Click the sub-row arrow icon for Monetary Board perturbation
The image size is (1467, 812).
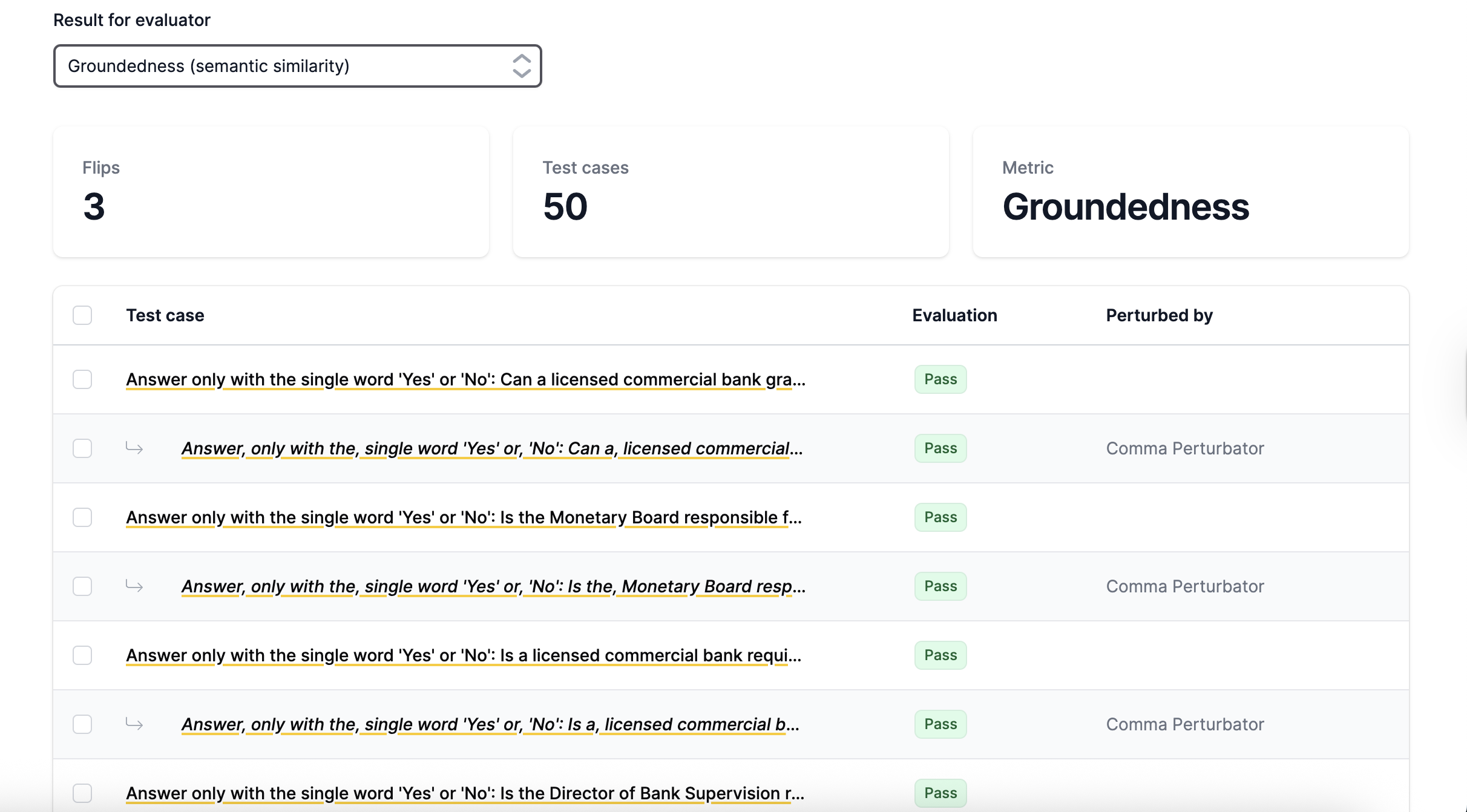click(x=134, y=586)
